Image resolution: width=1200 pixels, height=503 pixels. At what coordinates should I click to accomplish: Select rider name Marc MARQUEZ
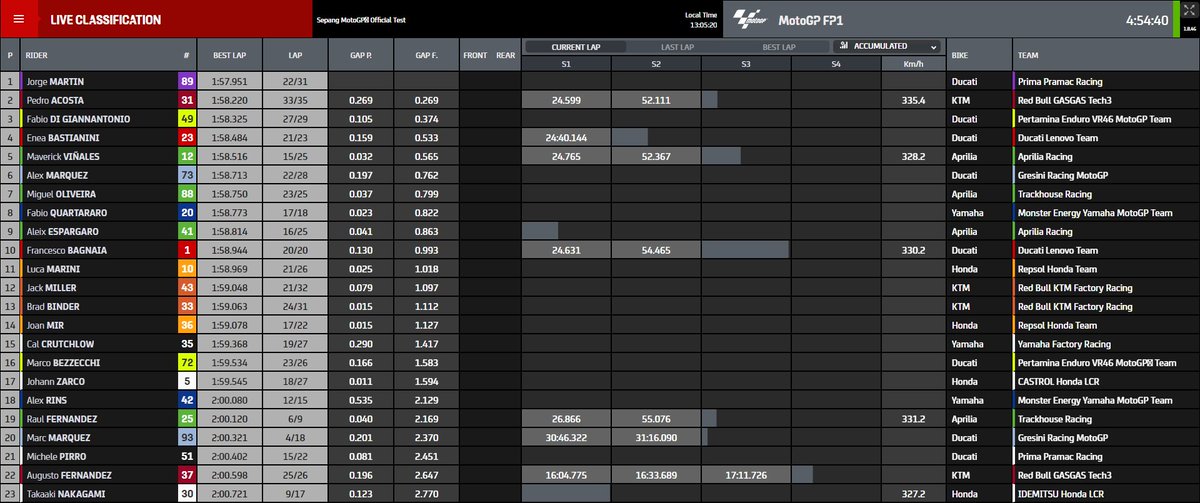(58, 438)
